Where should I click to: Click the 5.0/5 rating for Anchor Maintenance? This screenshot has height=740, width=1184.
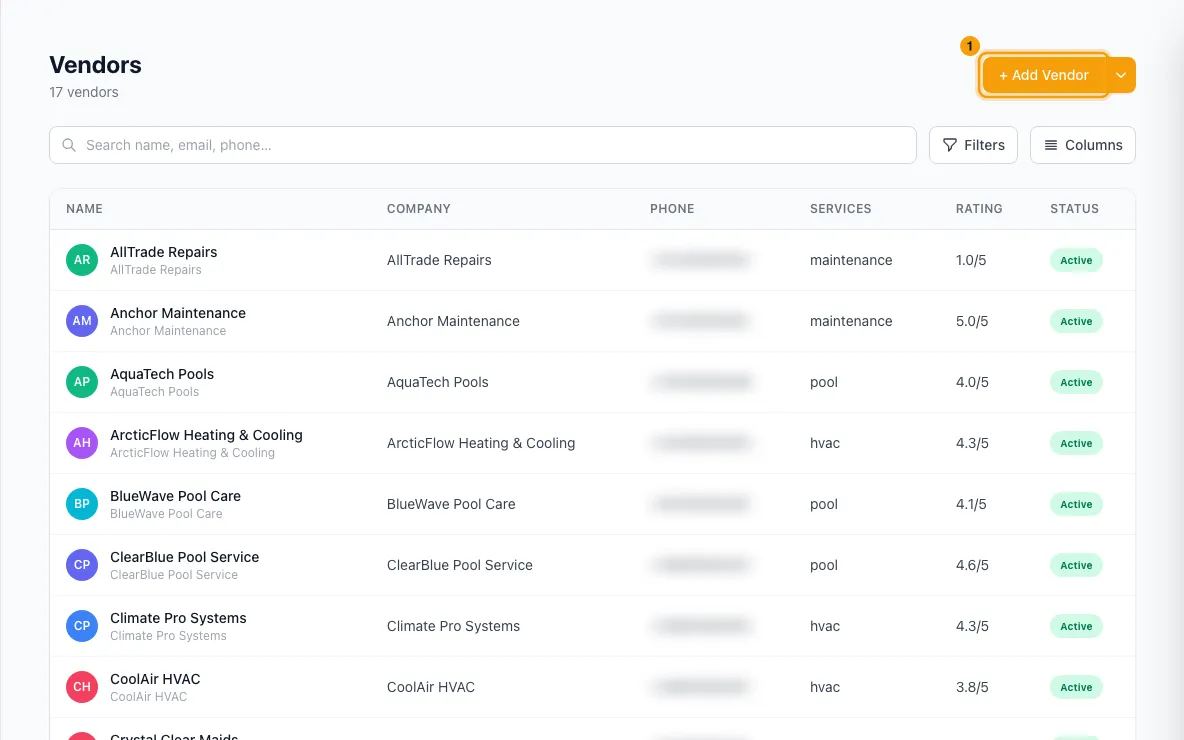(972, 322)
